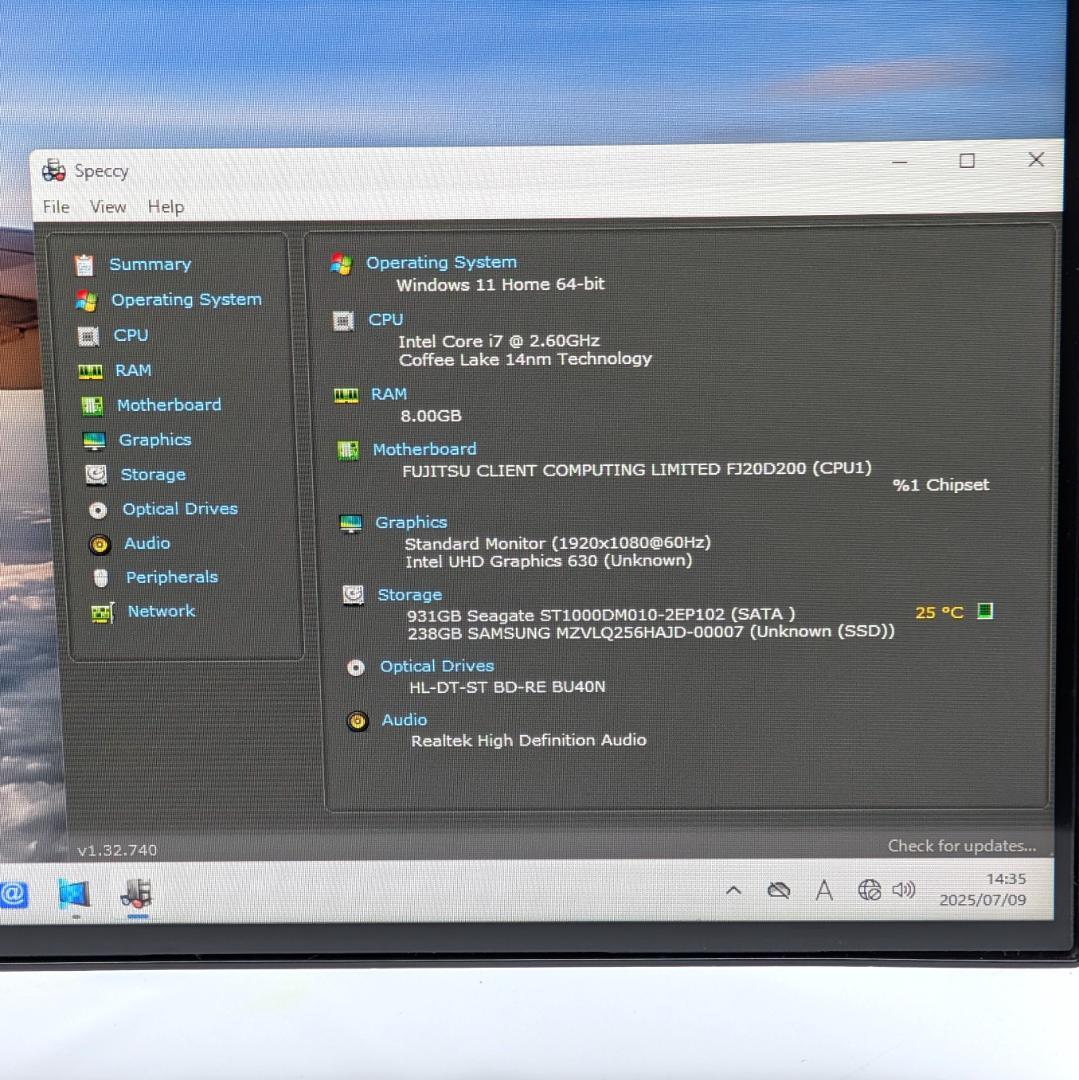Viewport: 1079px width, 1080px height.
Task: Click the green drive temperature indicator square
Action: [985, 611]
